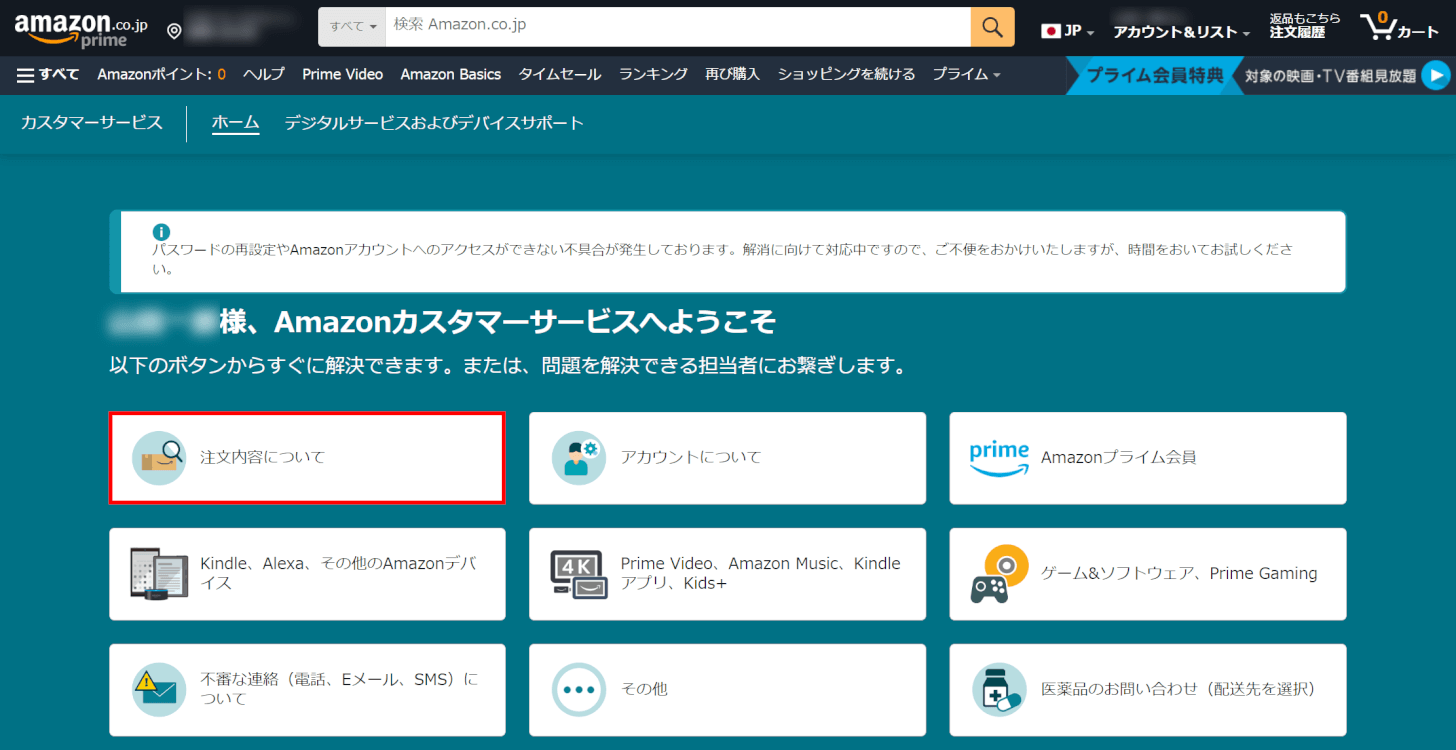This screenshot has width=1456, height=750.
Task: Click the Kindle devices icon
Action: click(159, 573)
